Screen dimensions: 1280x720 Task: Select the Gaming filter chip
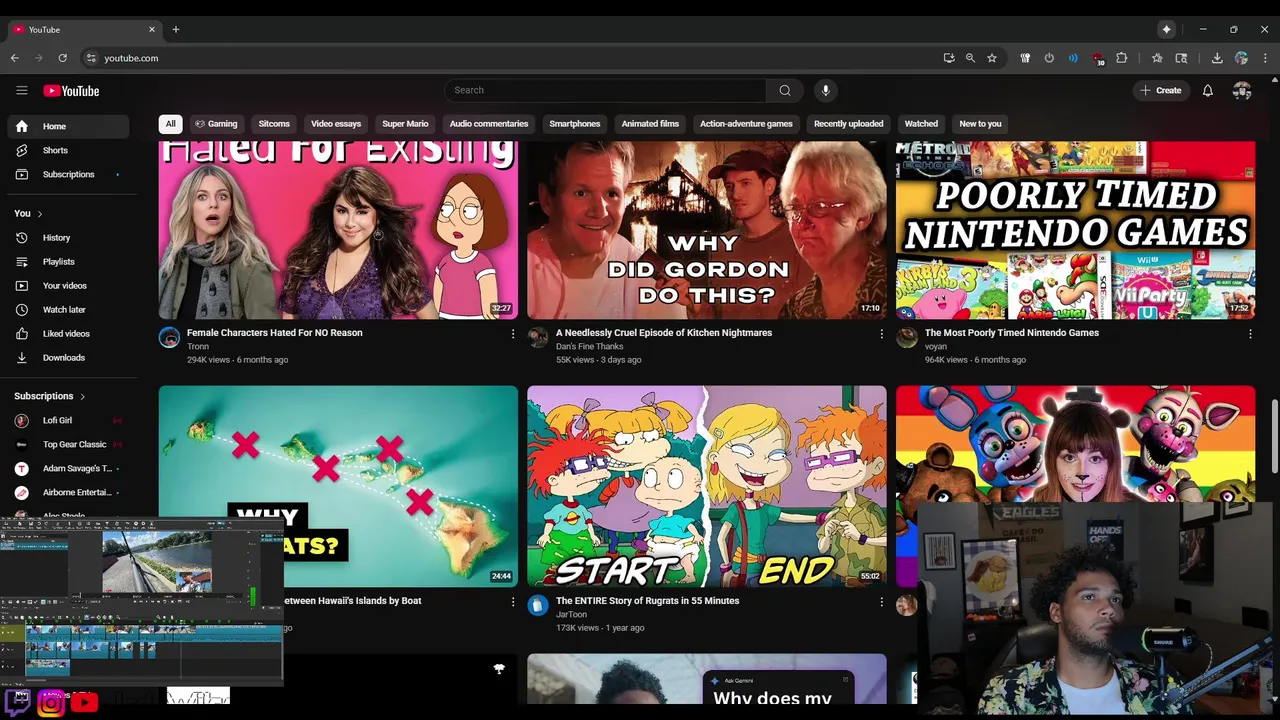(216, 124)
